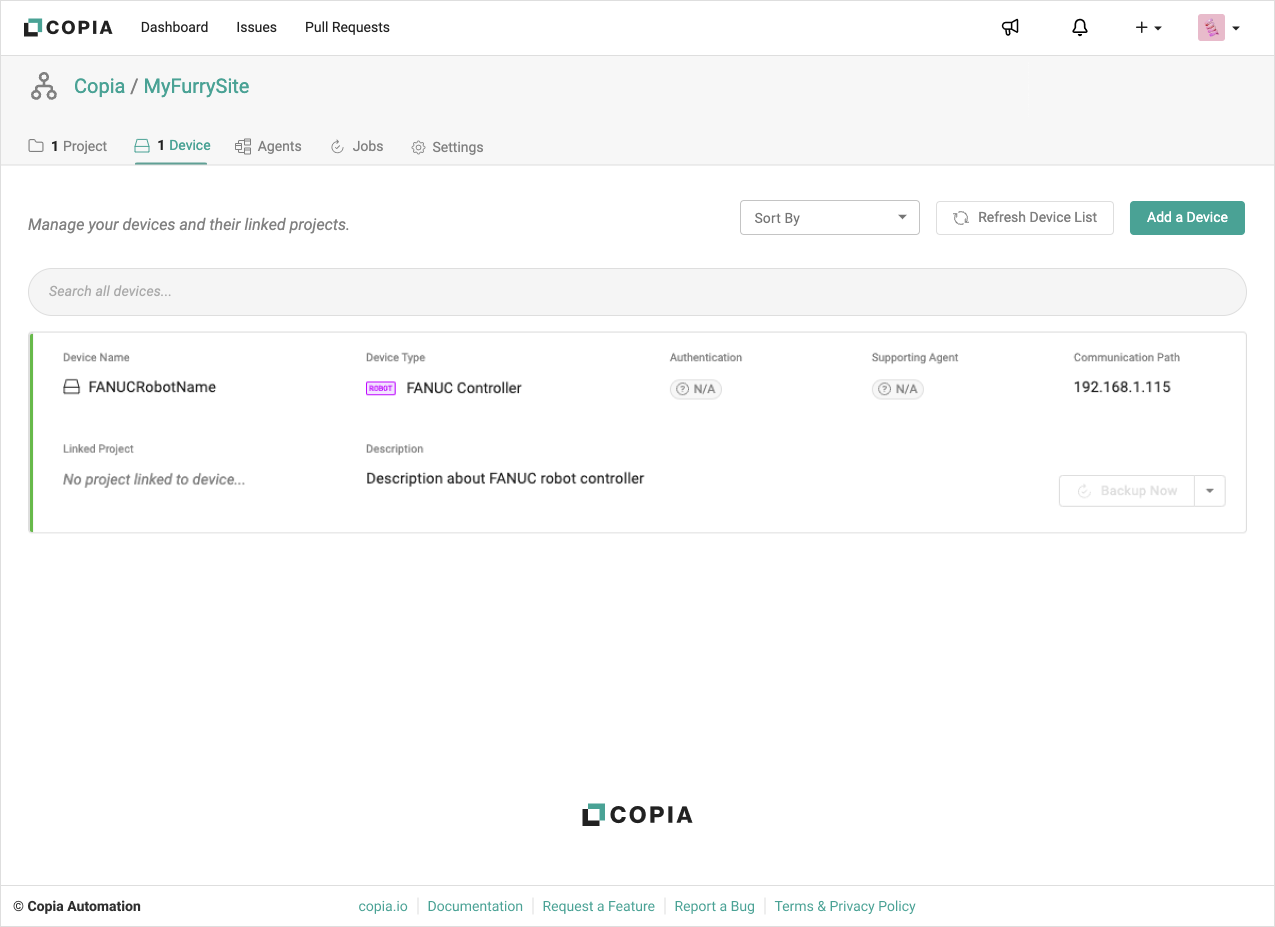Expand the Backup Now options arrow
The width and height of the screenshot is (1275, 927).
(x=1210, y=491)
